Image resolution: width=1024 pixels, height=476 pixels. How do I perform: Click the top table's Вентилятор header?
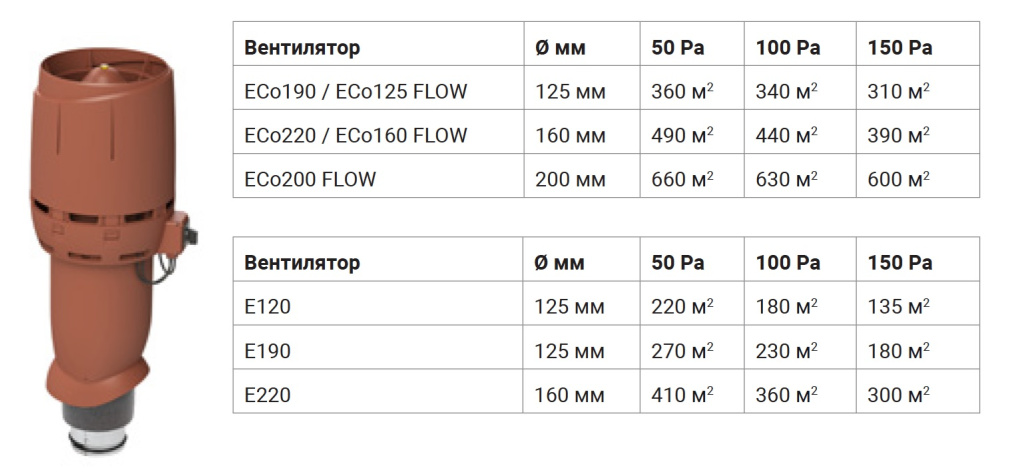302,48
